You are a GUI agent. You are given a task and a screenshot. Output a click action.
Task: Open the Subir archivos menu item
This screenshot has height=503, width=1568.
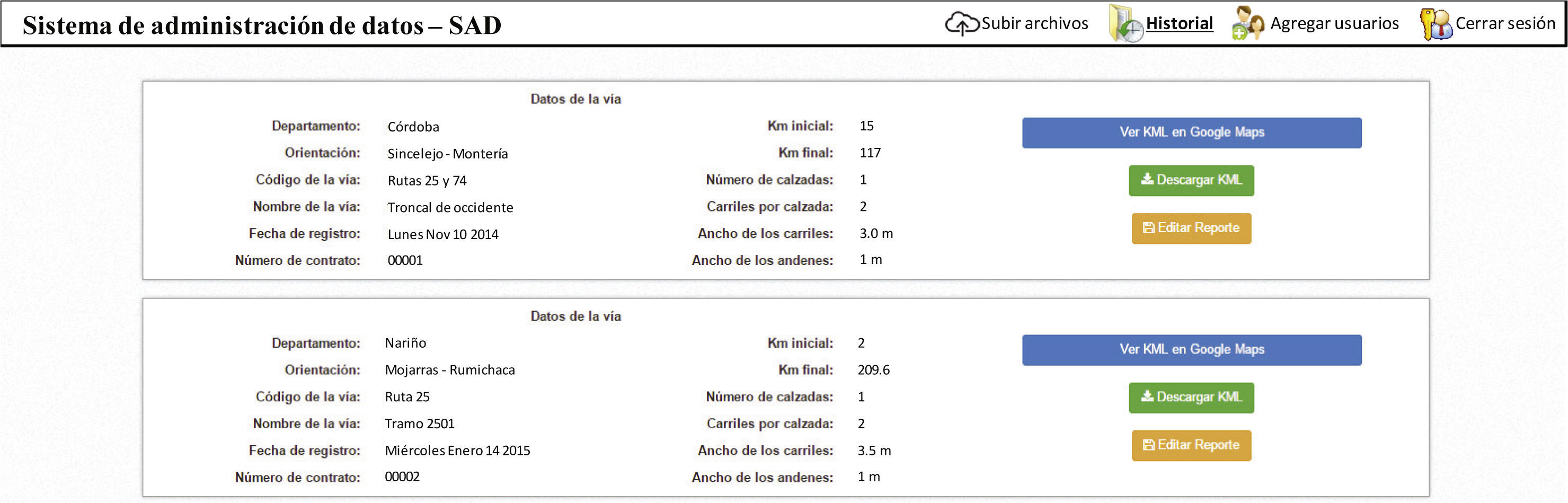pos(1034,23)
